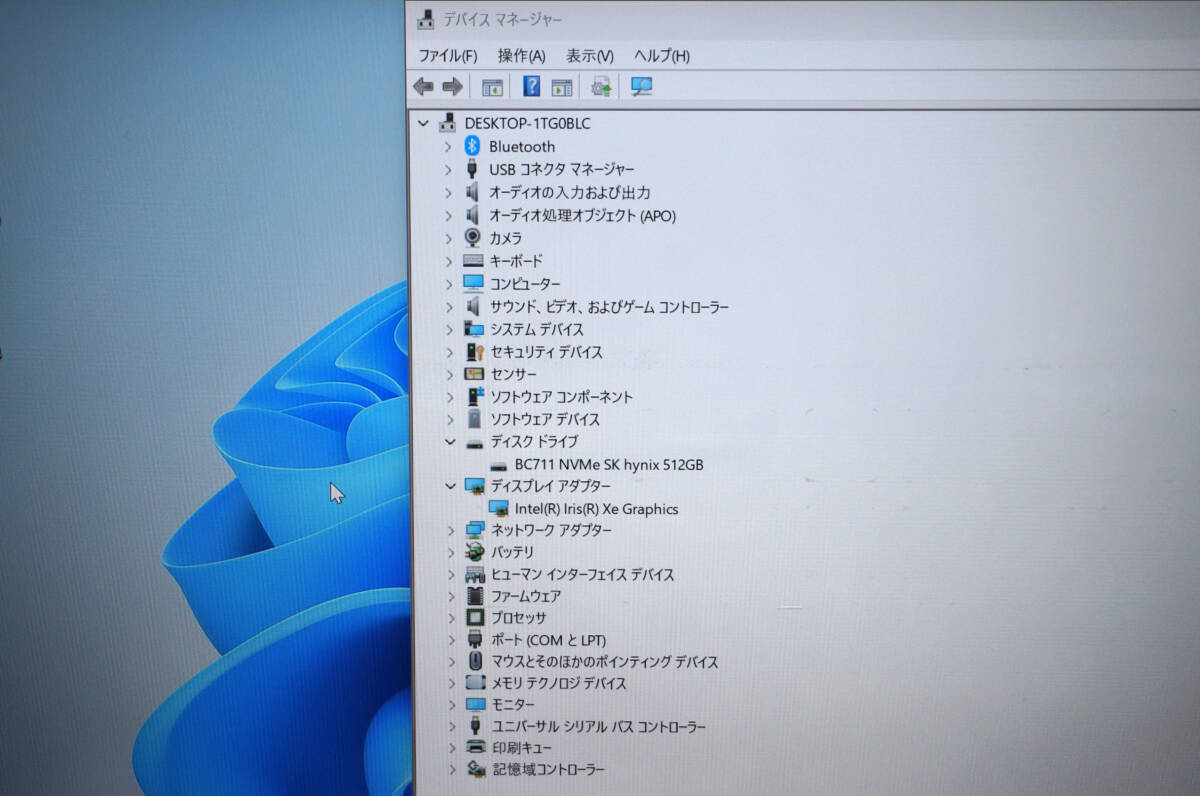Screen dimensions: 1200x796
Task: Click the デバイス マネージャー title bar icon
Action: coord(426,18)
